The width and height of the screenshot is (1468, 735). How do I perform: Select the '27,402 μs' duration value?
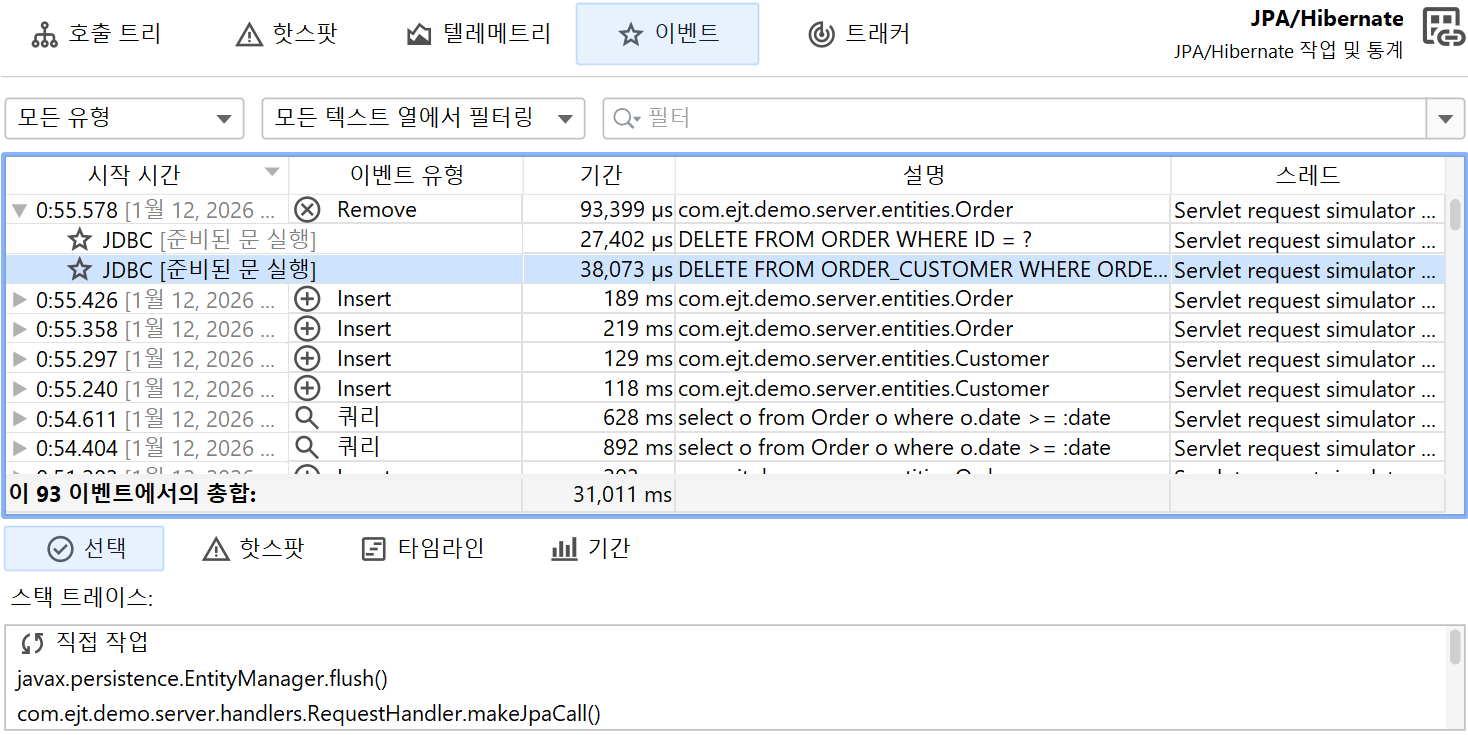coord(626,240)
